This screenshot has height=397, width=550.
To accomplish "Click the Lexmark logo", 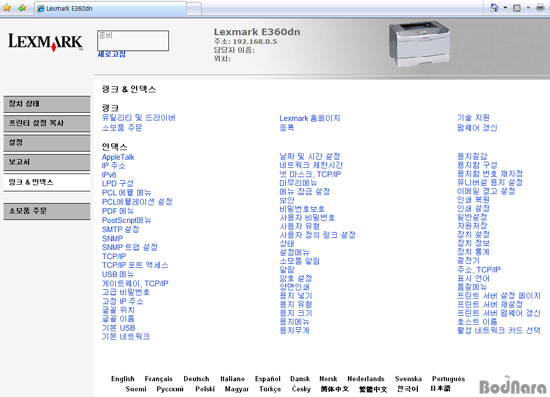I will tap(45, 42).
